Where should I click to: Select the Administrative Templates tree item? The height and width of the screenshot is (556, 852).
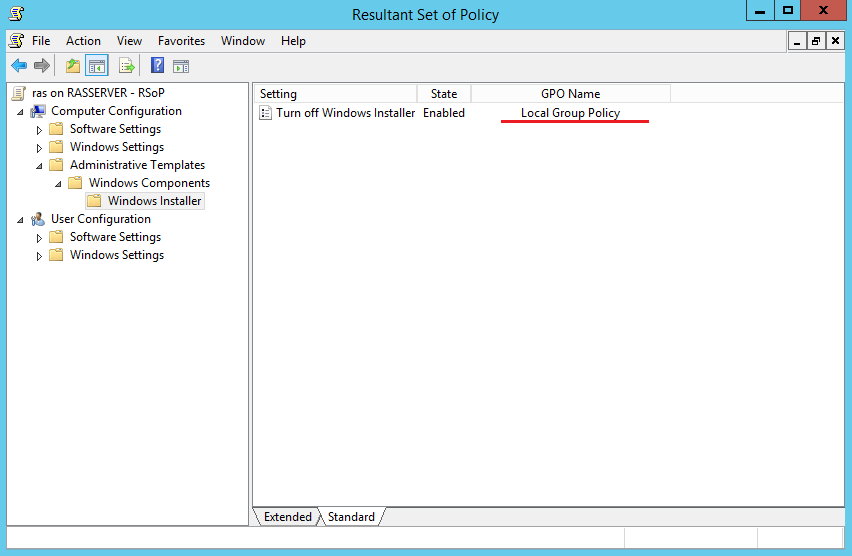coord(137,165)
